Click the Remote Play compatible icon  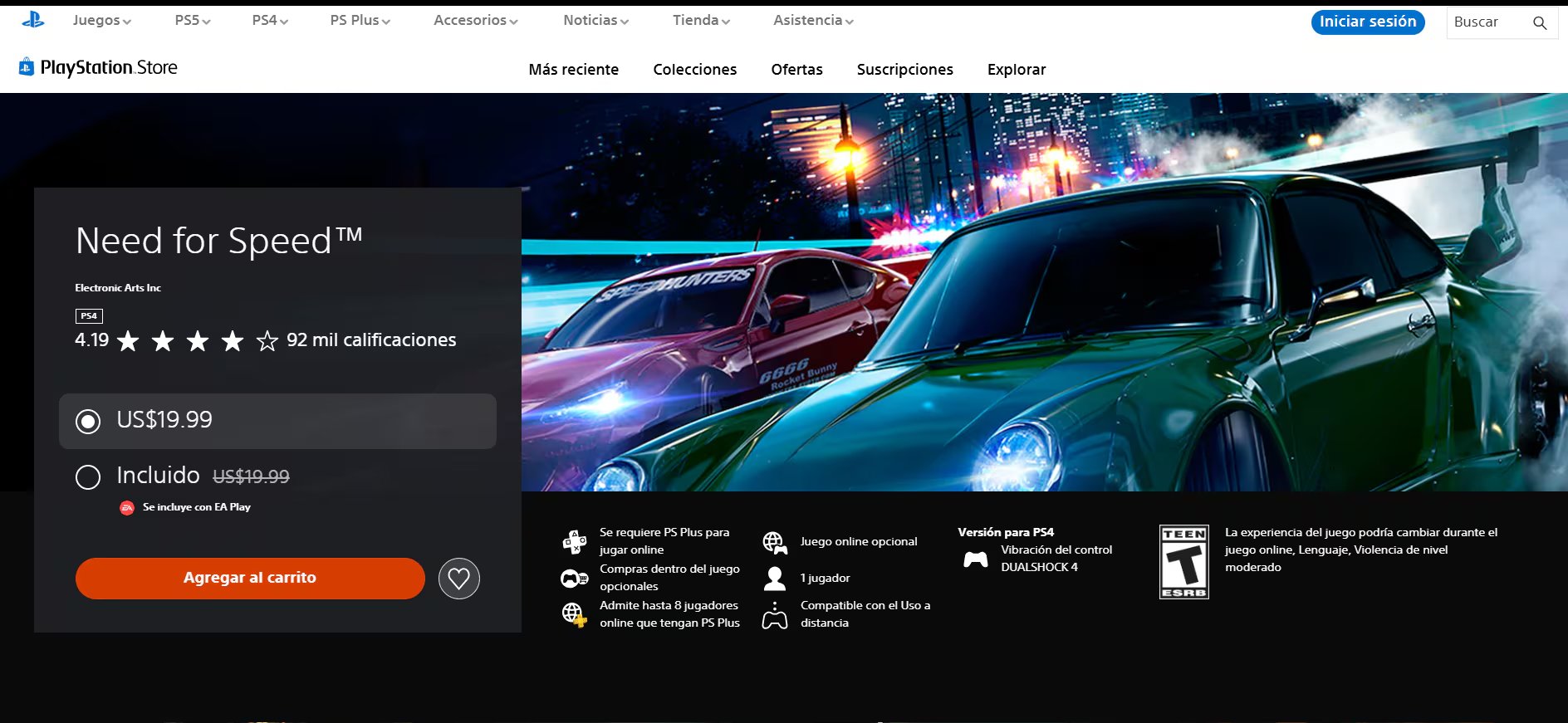coord(775,615)
